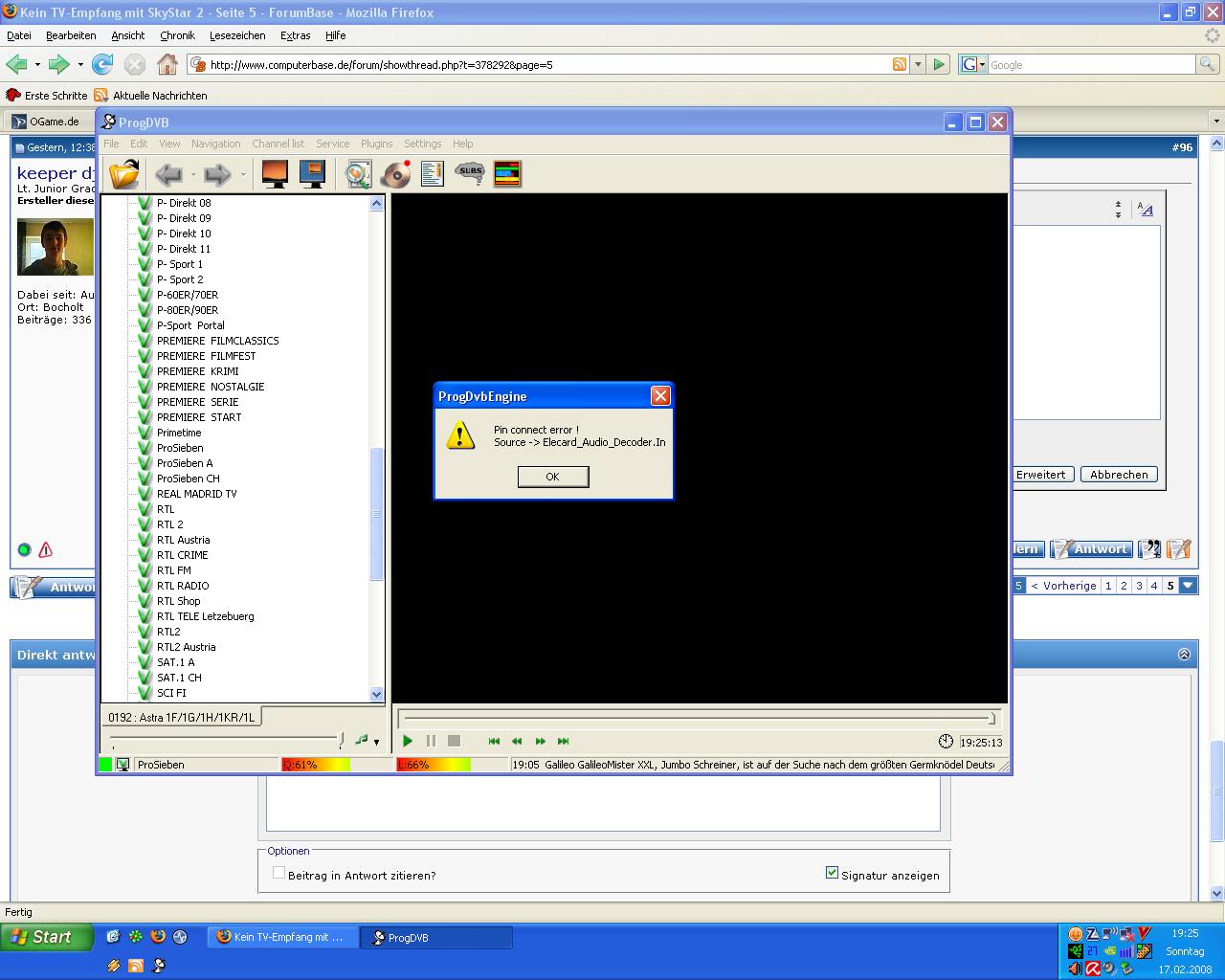
Task: Click the clock icon beside time
Action: point(946,742)
